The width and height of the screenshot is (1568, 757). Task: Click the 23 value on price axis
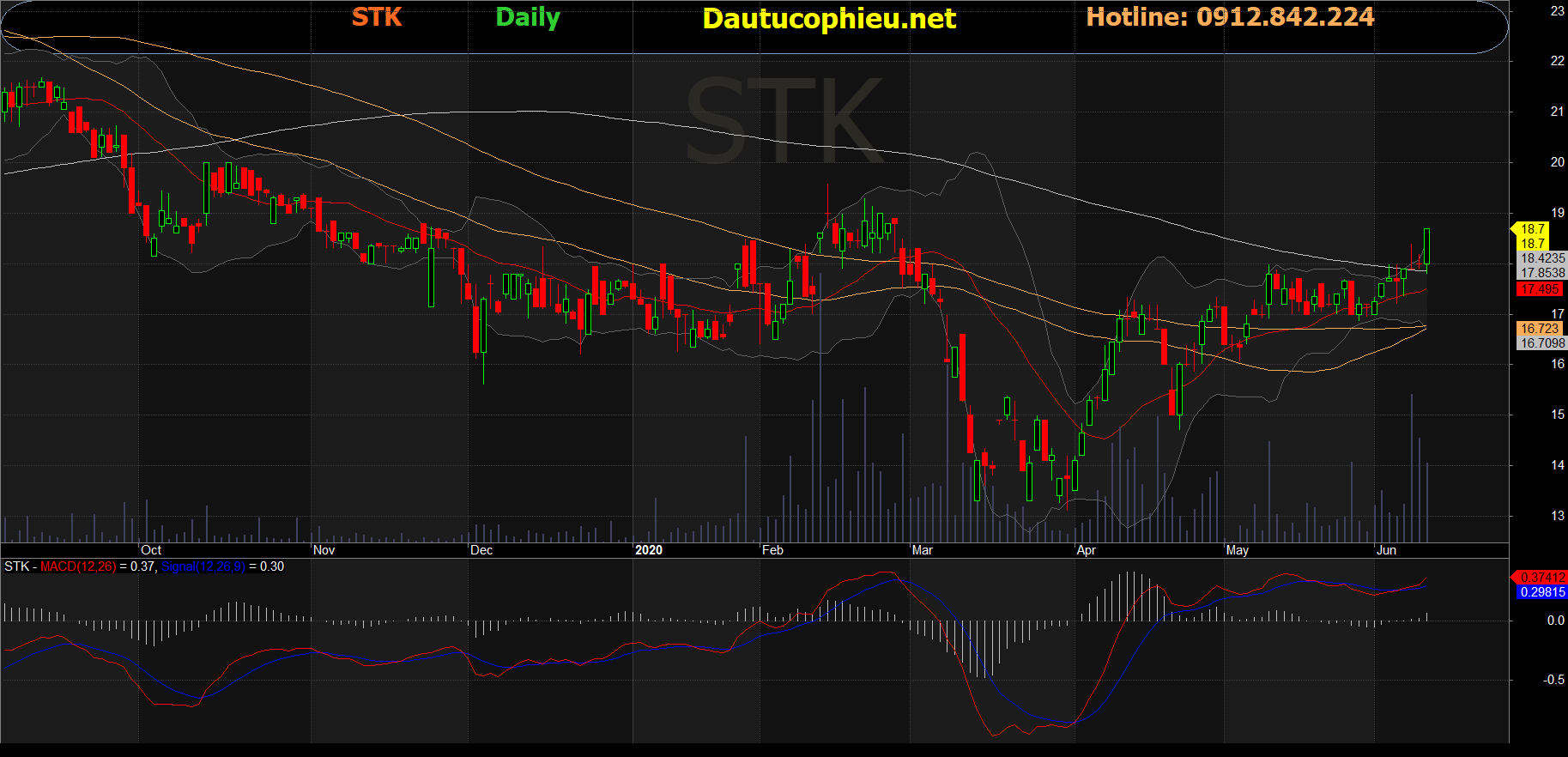pos(1557,11)
